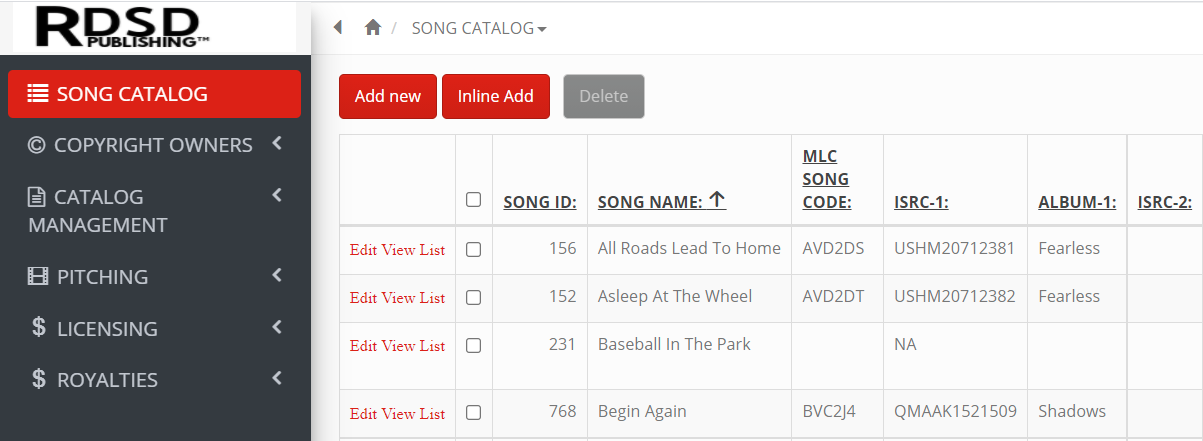1203x441 pixels.
Task: Open the SONG CATALOG breadcrumb dropdown
Action: (x=479, y=28)
